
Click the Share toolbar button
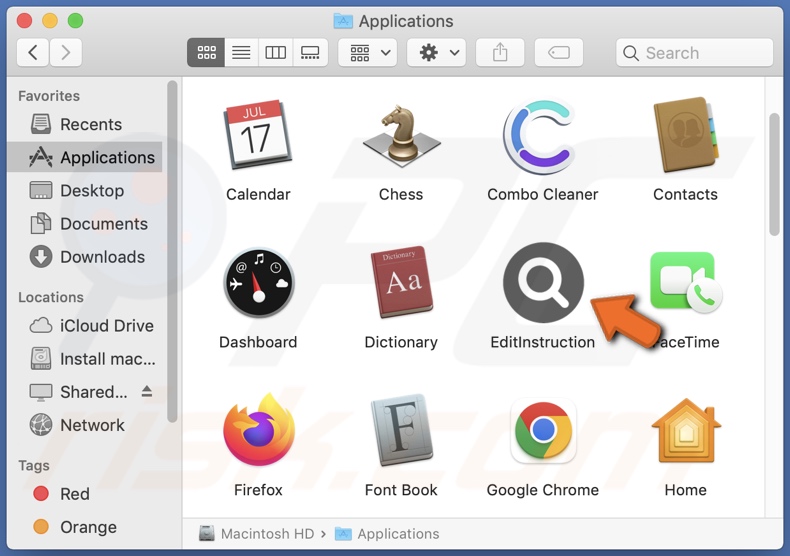pos(500,52)
